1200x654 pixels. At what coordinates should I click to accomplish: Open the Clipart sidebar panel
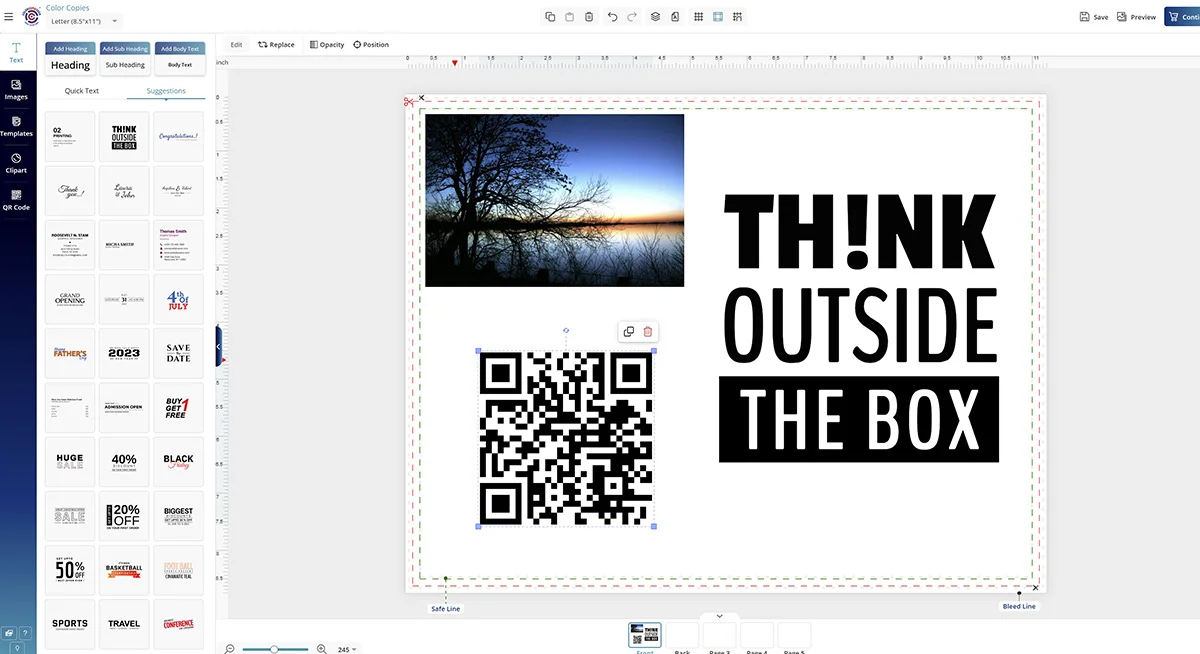point(16,163)
